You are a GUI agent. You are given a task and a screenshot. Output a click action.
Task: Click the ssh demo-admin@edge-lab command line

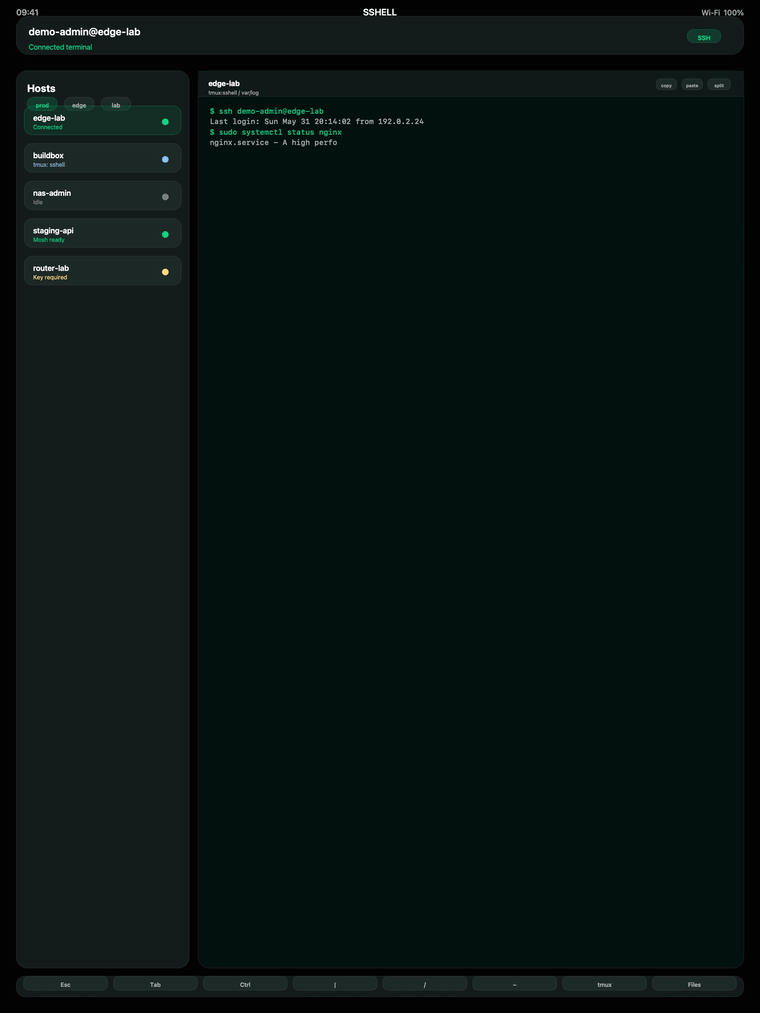click(267, 111)
